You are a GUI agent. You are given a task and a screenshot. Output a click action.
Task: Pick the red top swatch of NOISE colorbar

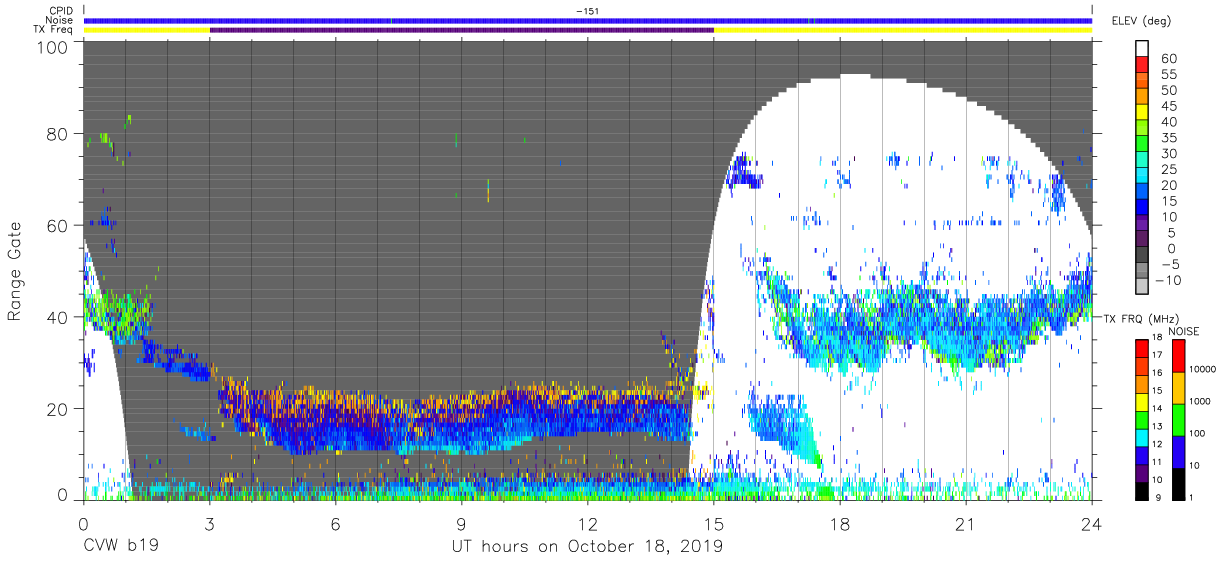click(1178, 356)
